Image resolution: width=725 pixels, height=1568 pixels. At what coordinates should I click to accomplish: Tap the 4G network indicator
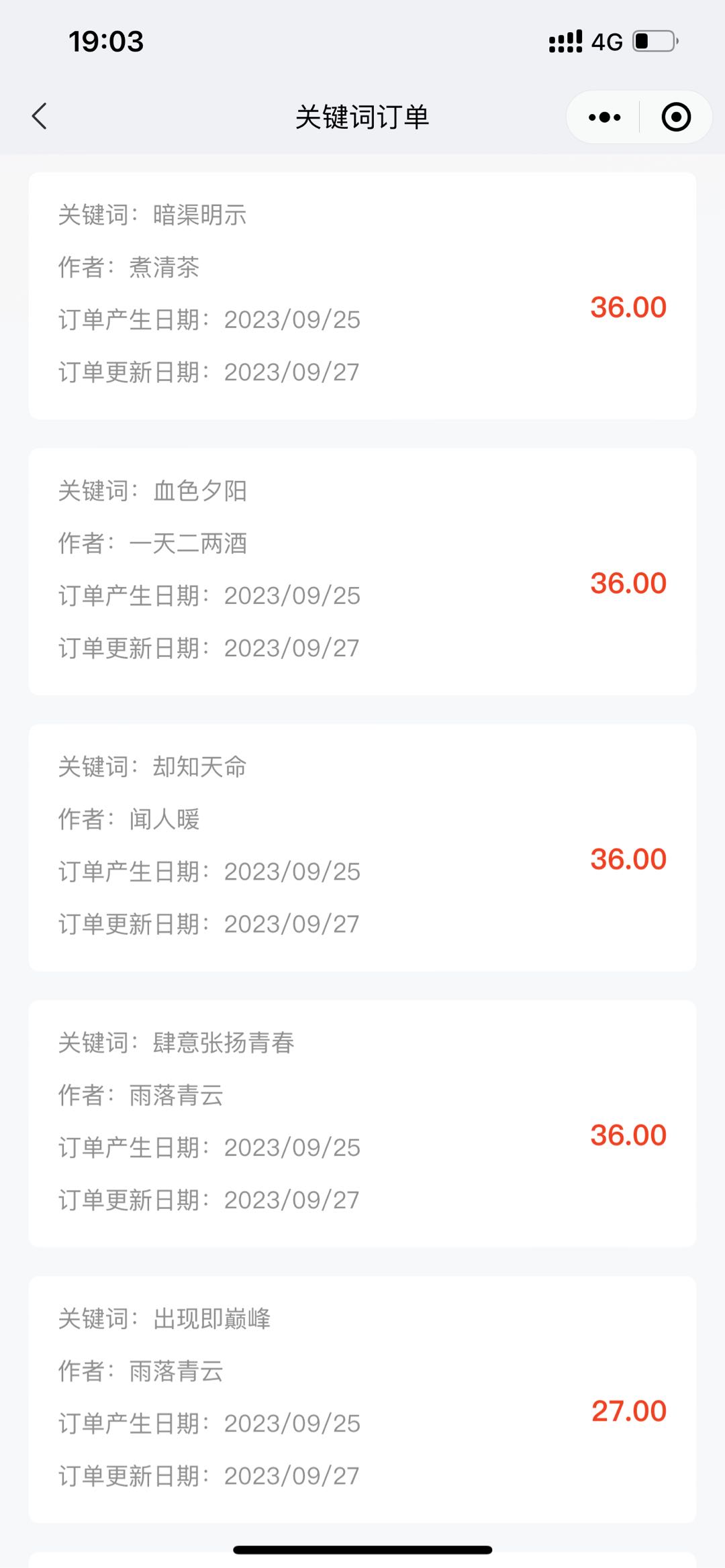(x=607, y=42)
